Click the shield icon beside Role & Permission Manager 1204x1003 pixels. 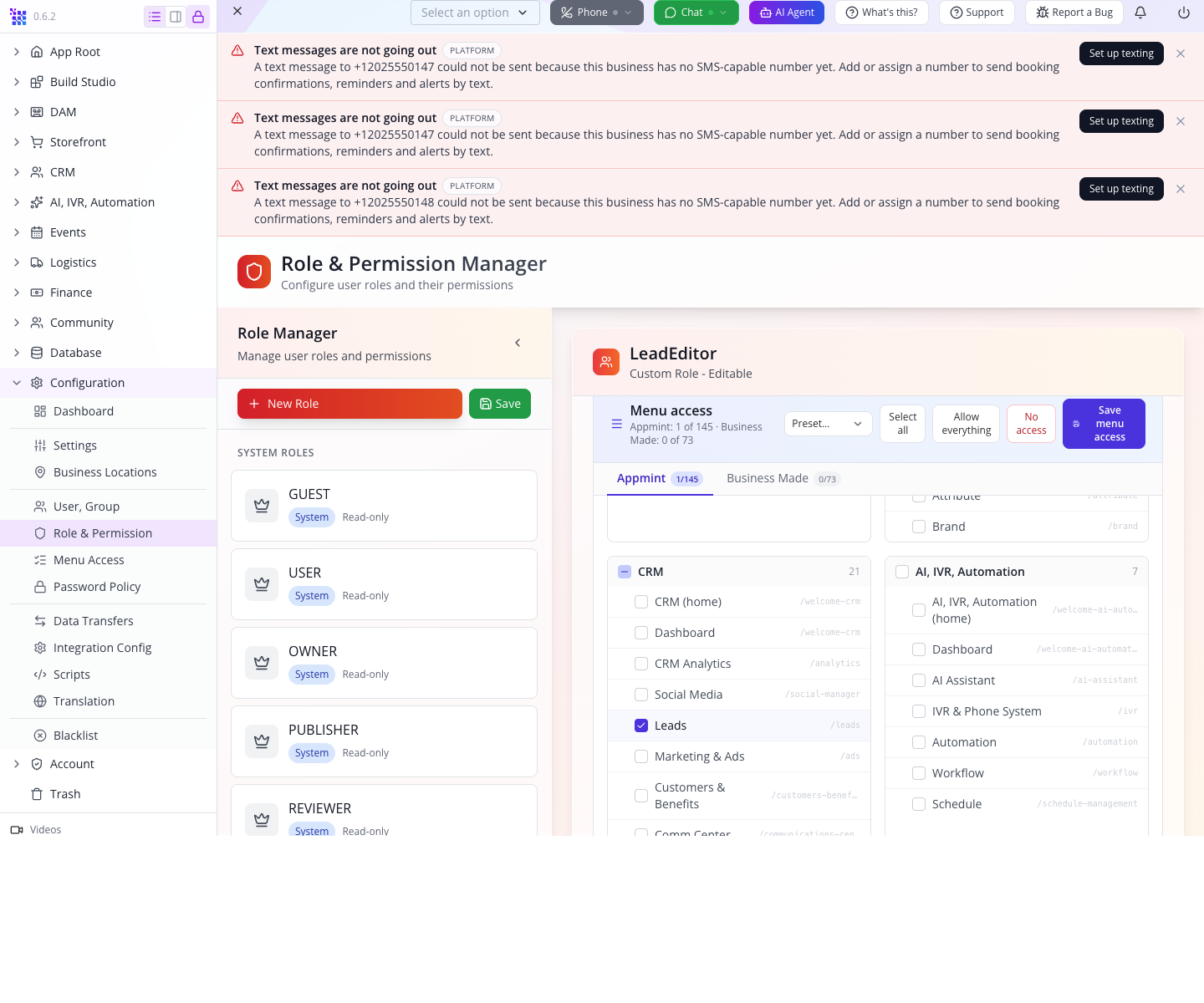(254, 272)
